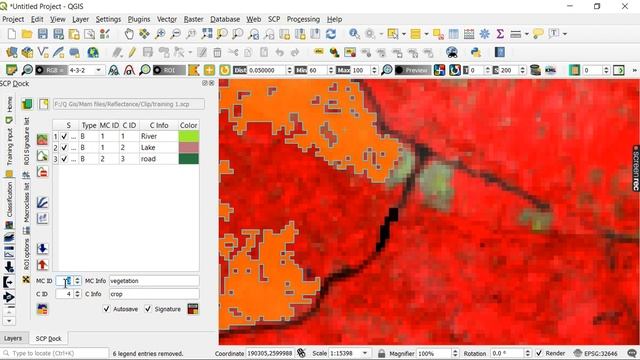Click the export signatures red arrow icon
Viewport: 640px width, 360px height.
(x=42, y=265)
